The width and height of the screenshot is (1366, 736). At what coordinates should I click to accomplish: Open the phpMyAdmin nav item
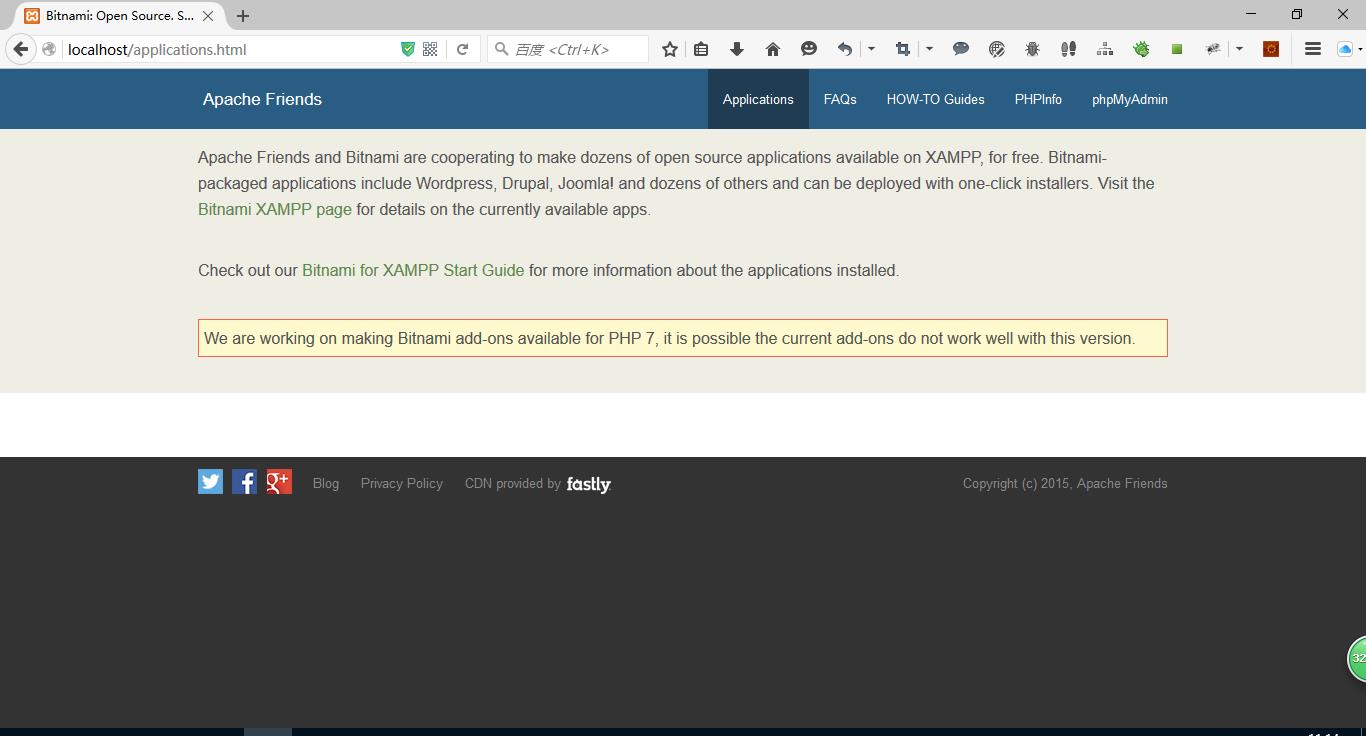[x=1129, y=99]
